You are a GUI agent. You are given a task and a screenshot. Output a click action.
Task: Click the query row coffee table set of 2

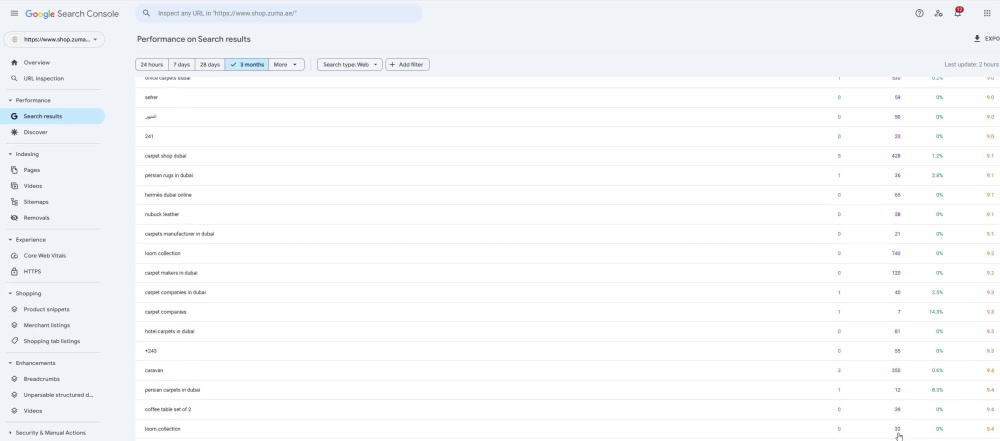(x=568, y=409)
